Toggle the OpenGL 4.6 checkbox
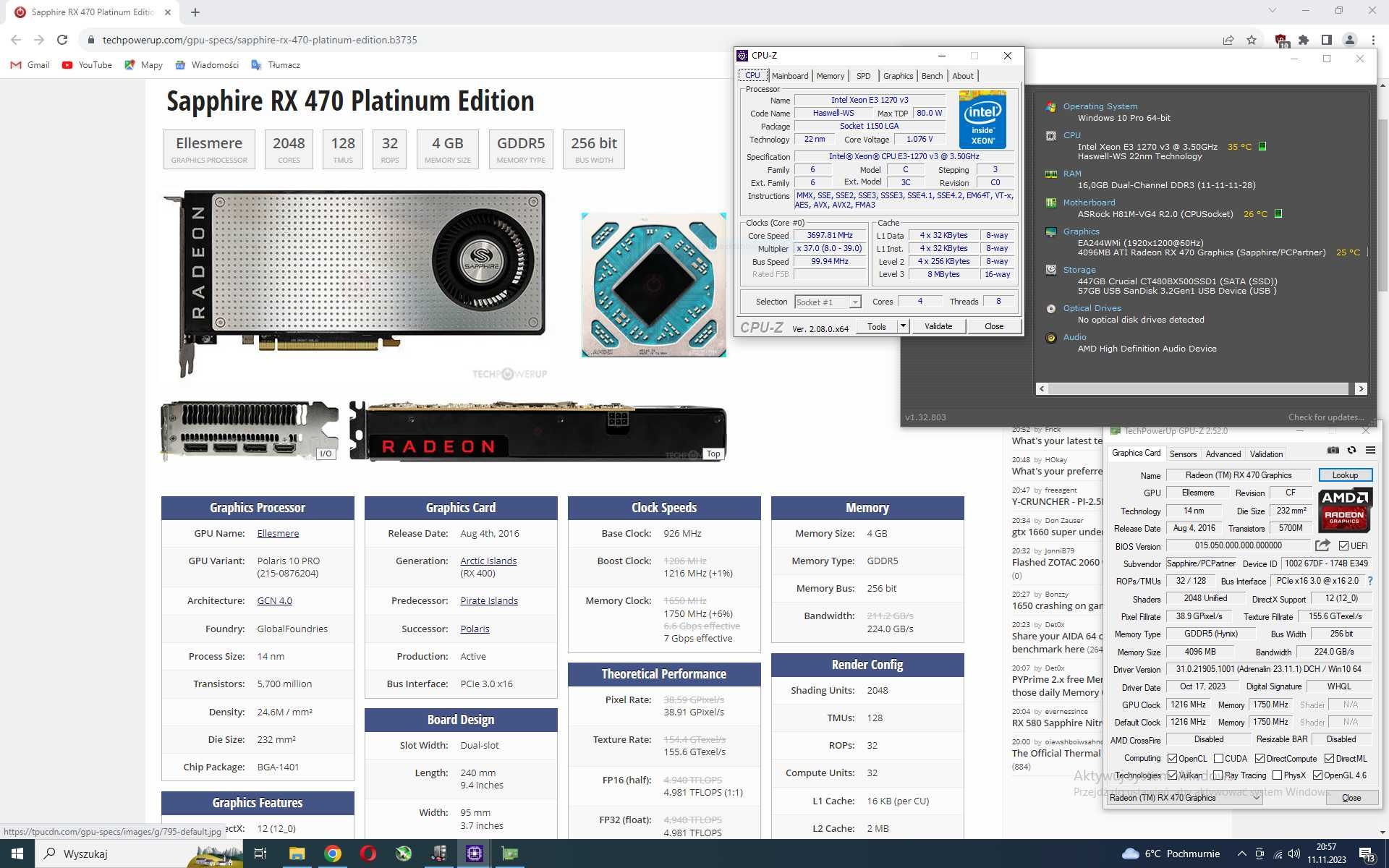This screenshot has height=868, width=1389. [x=1317, y=775]
